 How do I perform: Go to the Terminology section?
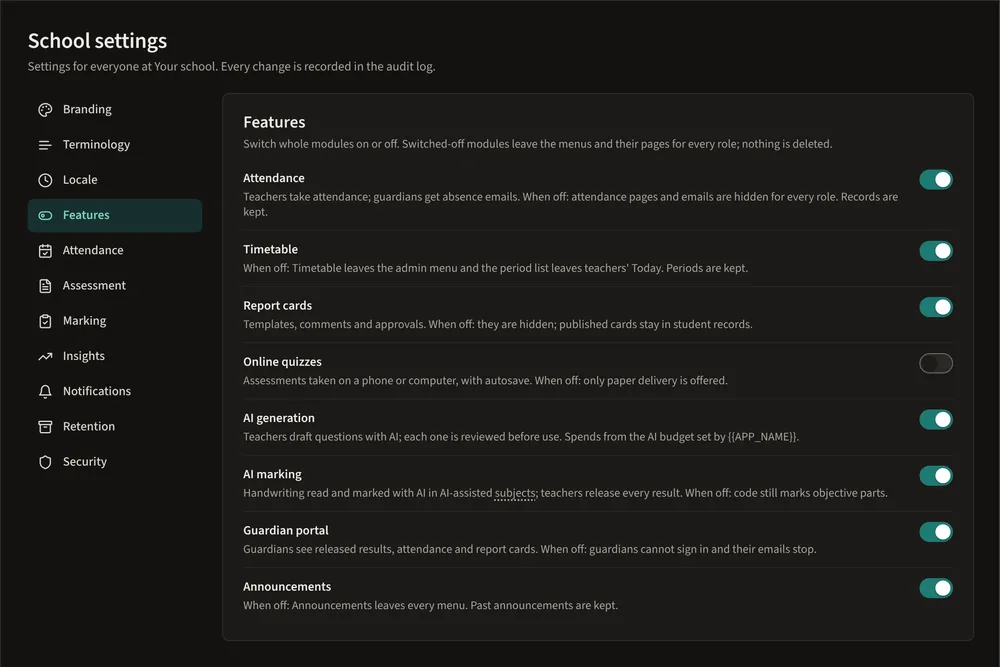[115, 145]
